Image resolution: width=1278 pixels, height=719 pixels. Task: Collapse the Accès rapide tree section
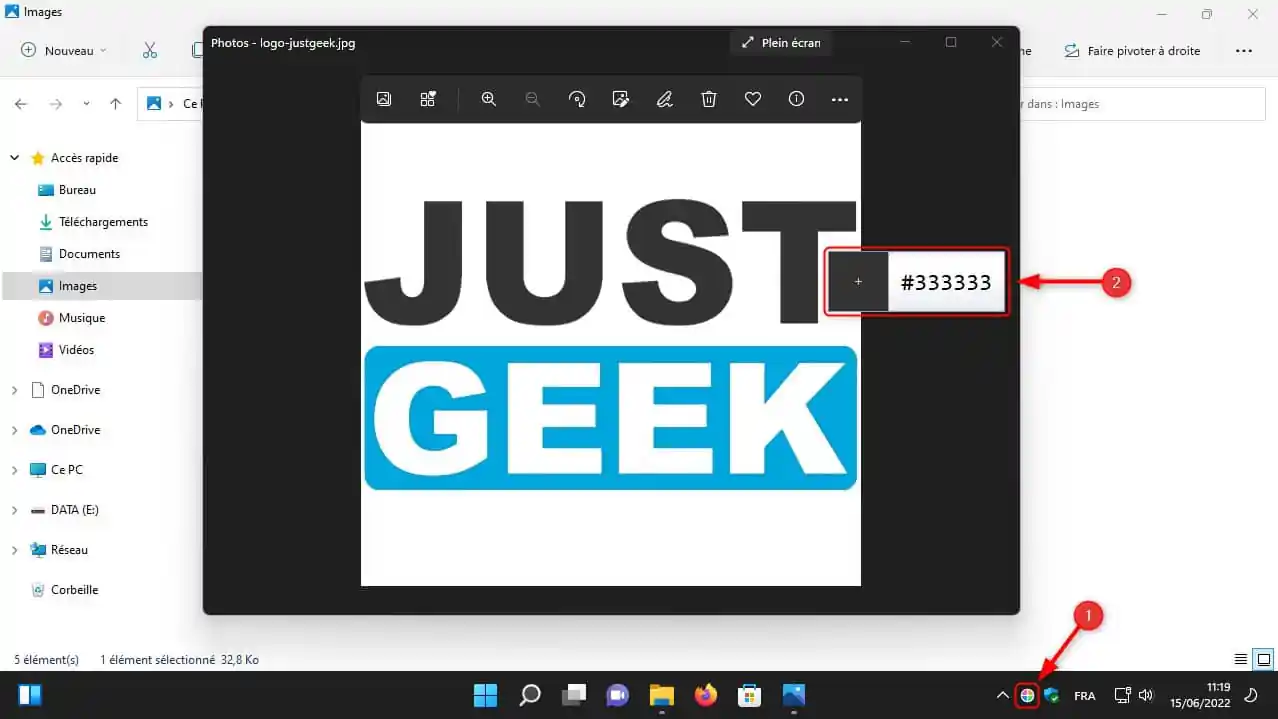[14, 158]
